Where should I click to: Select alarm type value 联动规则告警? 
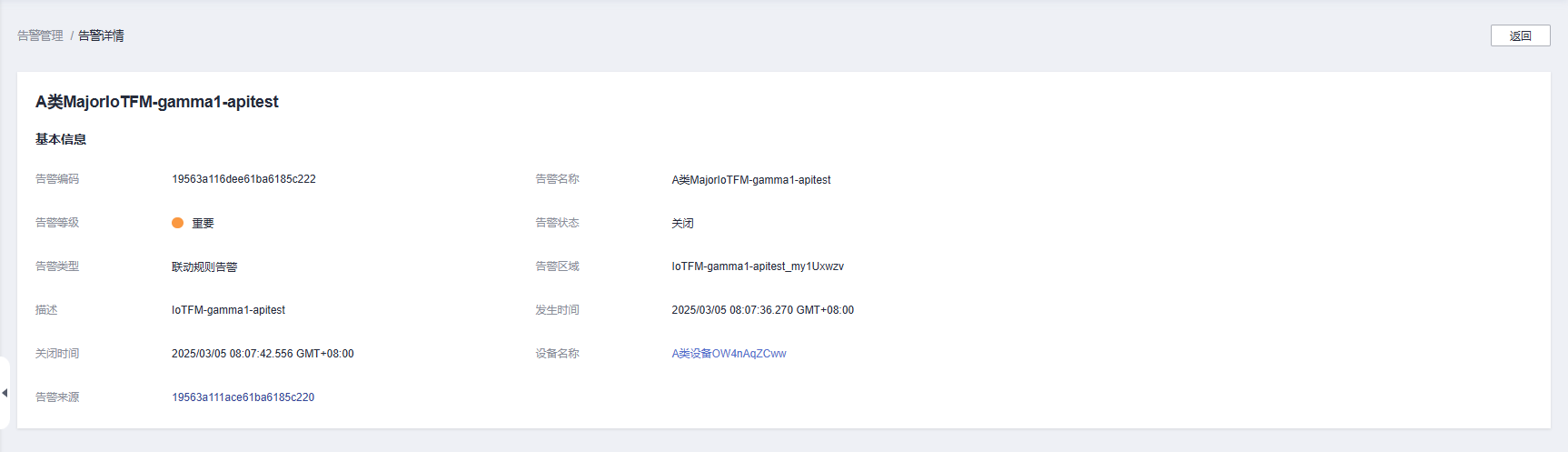click(204, 266)
